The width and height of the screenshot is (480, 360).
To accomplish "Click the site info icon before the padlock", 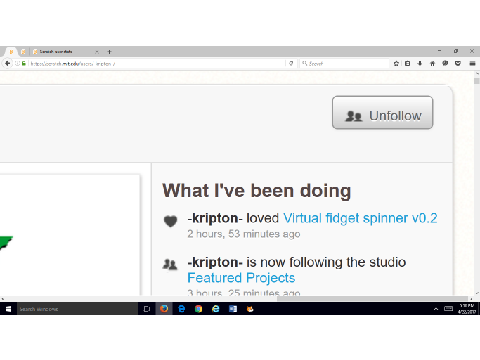I will click(17, 63).
